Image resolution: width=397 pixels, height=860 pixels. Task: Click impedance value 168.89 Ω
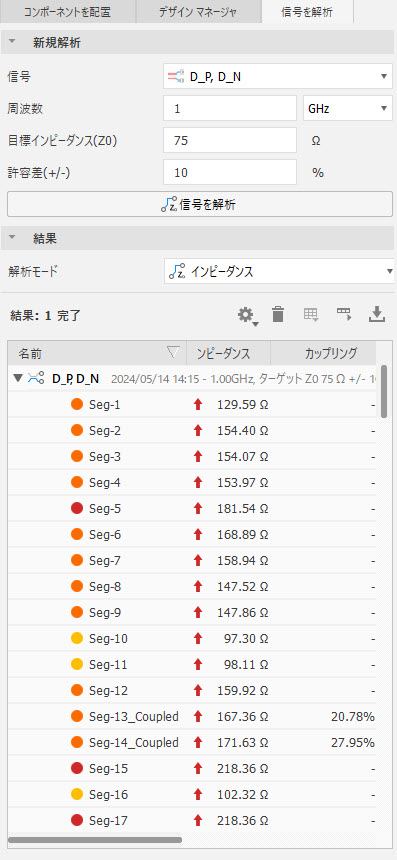pos(242,535)
